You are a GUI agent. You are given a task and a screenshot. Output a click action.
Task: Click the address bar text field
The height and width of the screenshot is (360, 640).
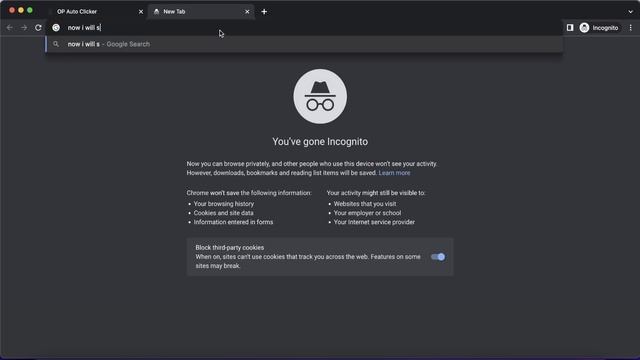[304, 28]
